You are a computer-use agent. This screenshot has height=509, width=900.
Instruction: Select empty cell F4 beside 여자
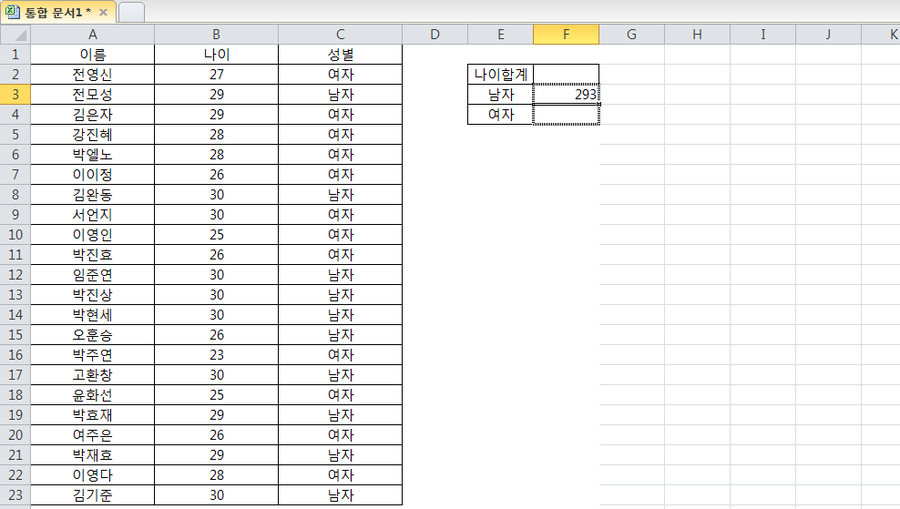tap(566, 115)
